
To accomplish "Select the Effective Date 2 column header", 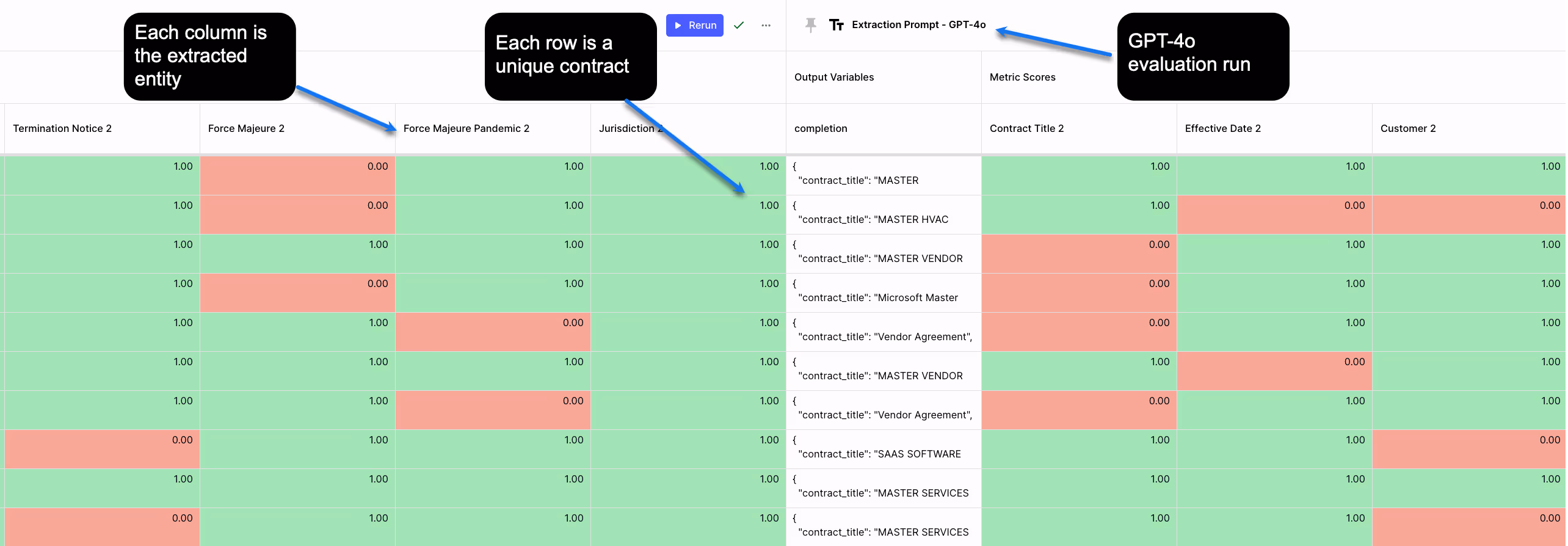I will 1274,128.
